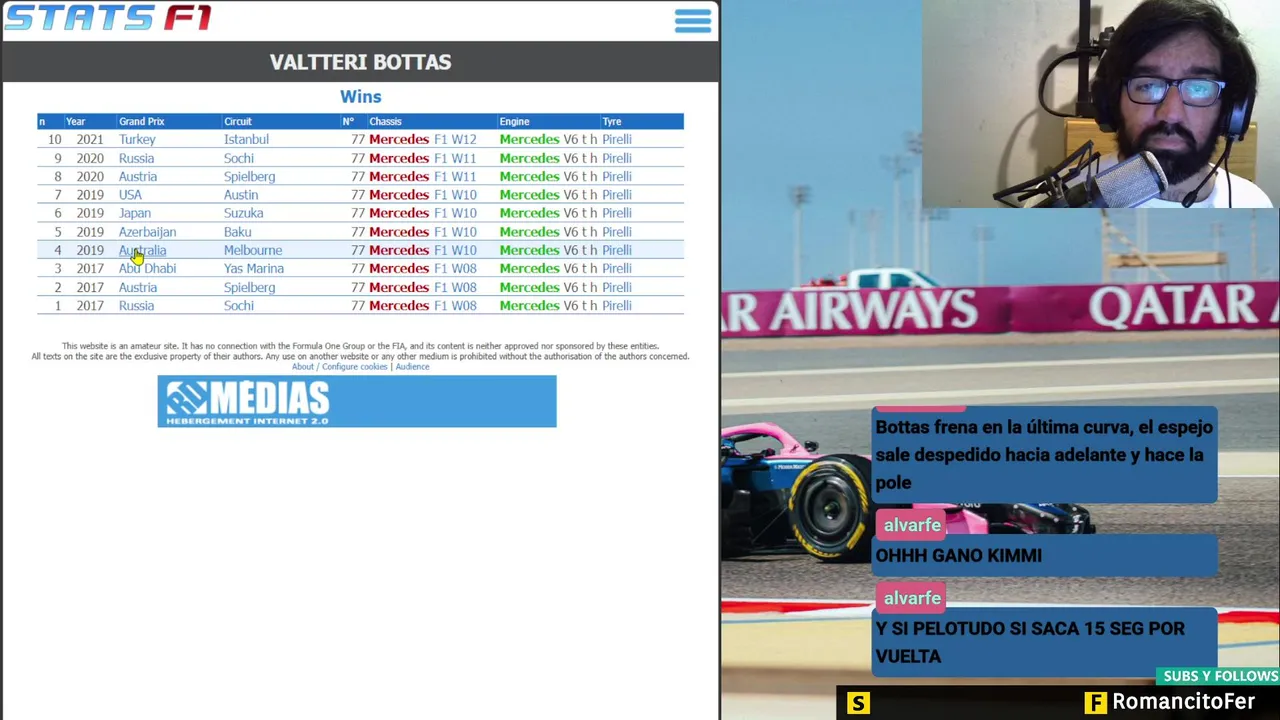Open the Abu Dhabi Grand Prix link

(147, 269)
